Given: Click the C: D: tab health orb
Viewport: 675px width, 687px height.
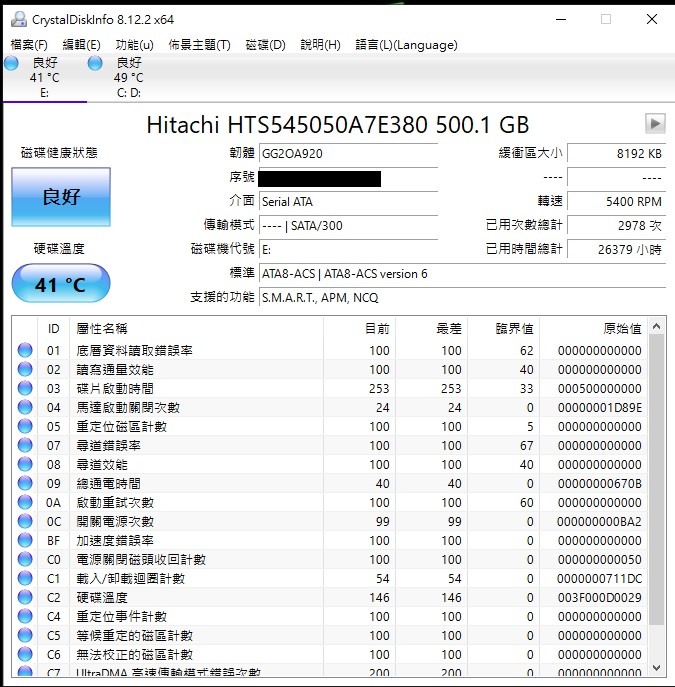Looking at the screenshot, I should point(95,63).
